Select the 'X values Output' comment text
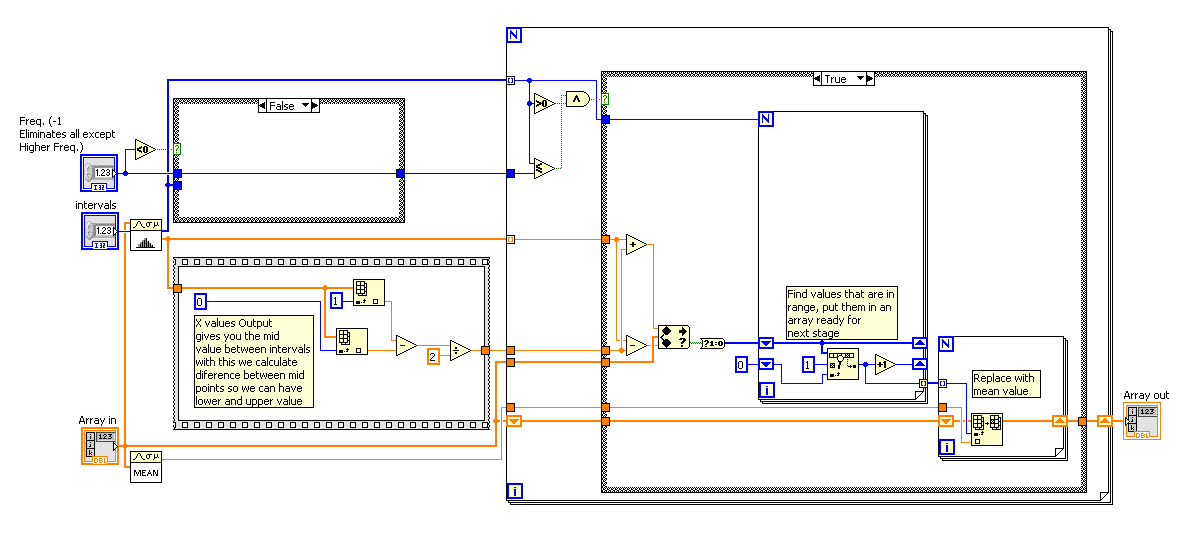 253,362
